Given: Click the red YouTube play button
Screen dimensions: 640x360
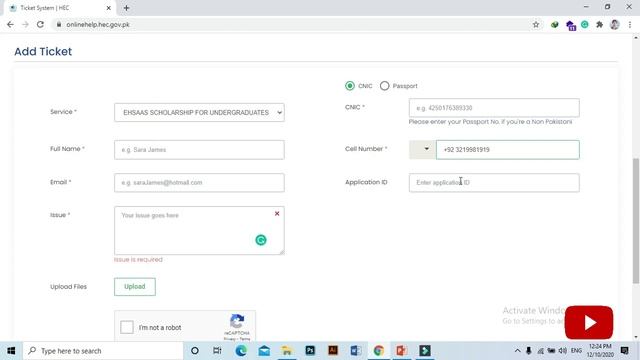Looking at the screenshot, I should click(589, 322).
